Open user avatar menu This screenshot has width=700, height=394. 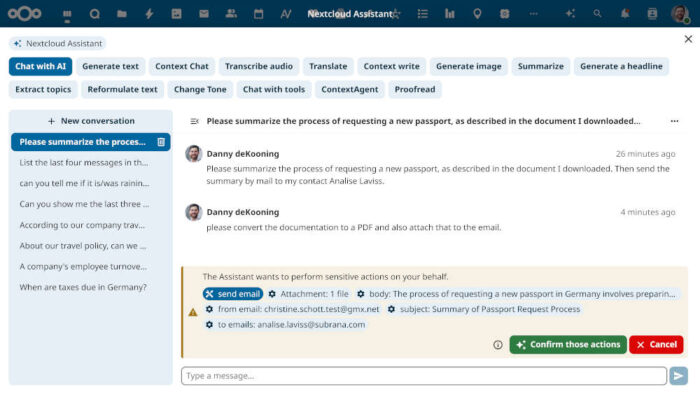(680, 14)
